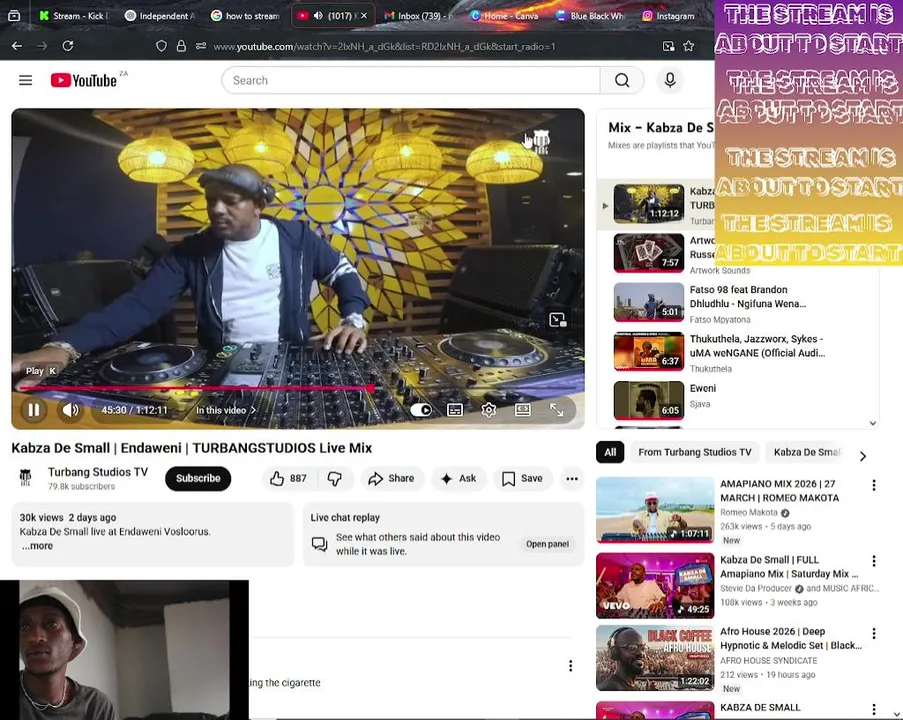Reload the YouTube page

67,46
